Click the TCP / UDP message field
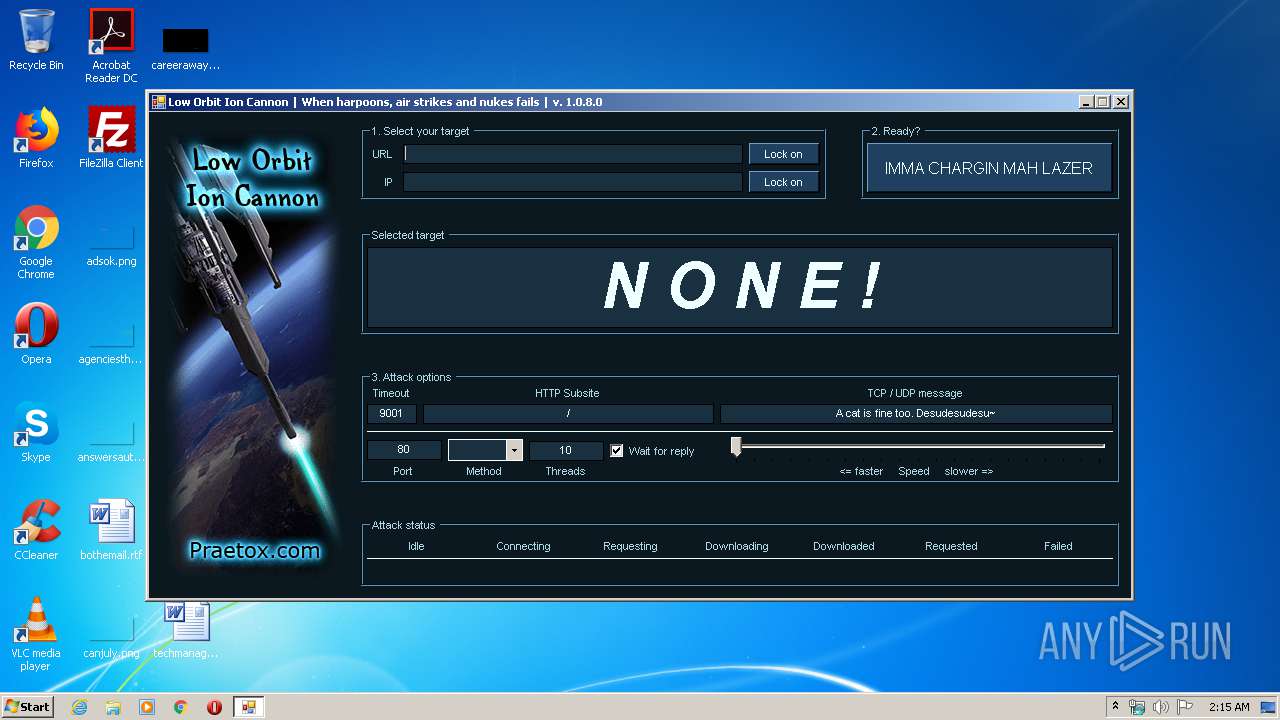 point(916,413)
